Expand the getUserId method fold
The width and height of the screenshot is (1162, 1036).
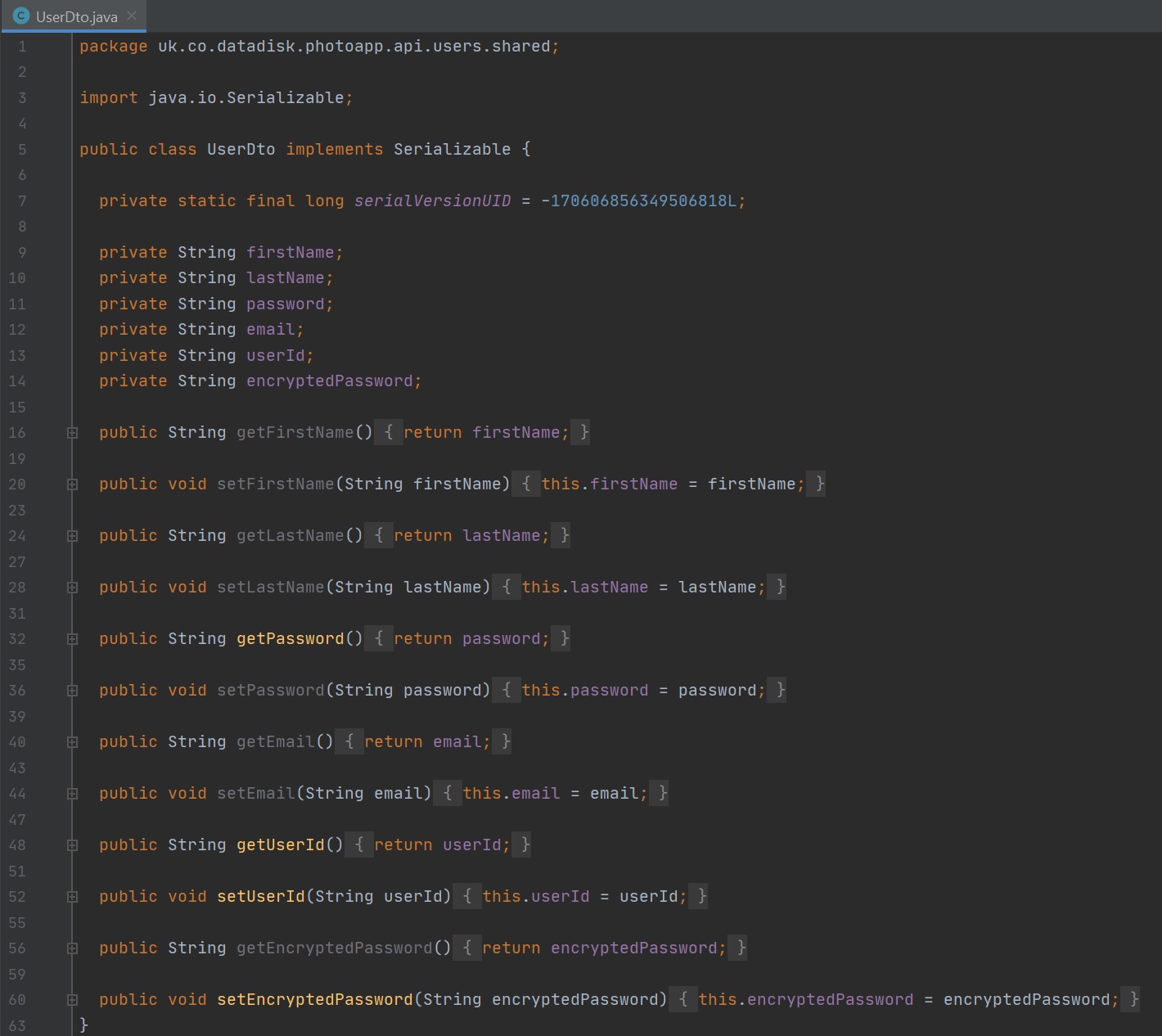(x=72, y=845)
